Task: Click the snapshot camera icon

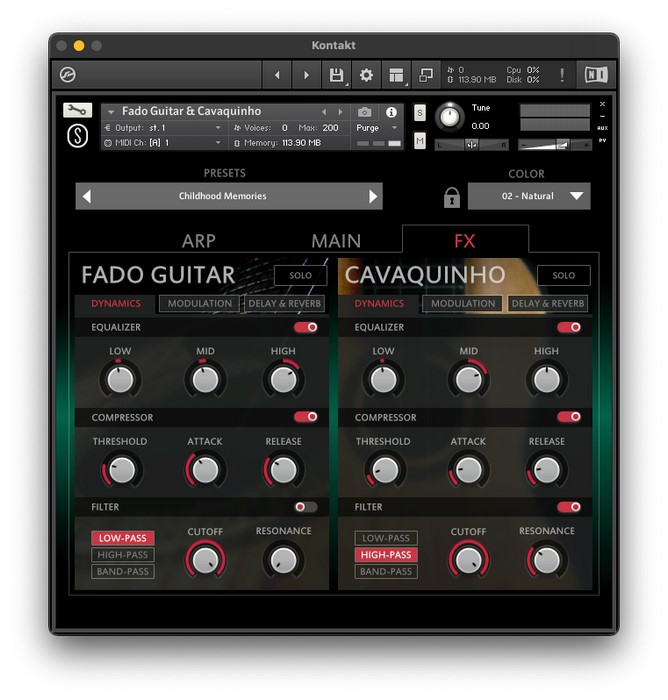Action: 365,112
